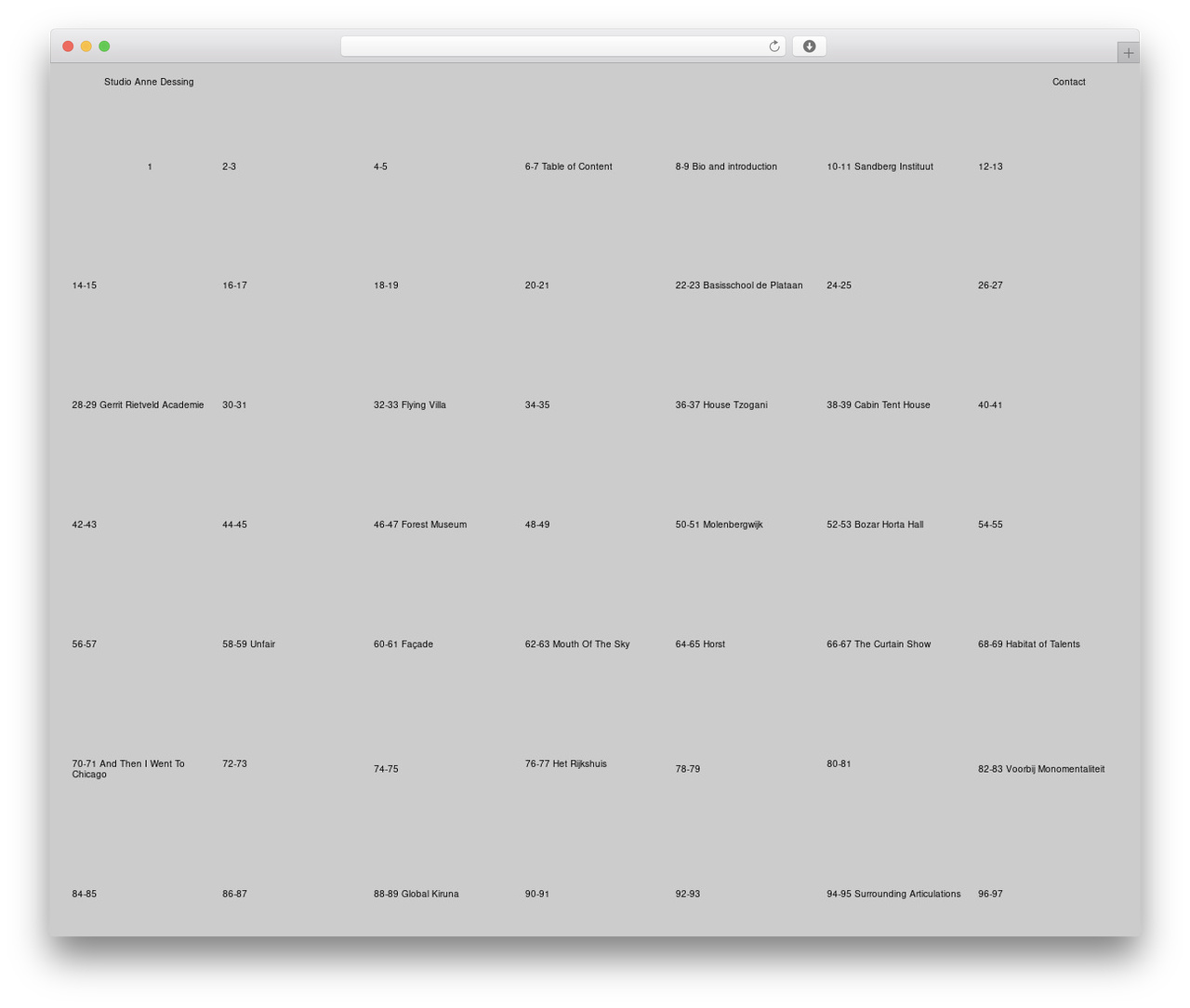View 62-63 Mouth Of The Sky
Viewport: 1190px width, 1008px height.
click(577, 643)
